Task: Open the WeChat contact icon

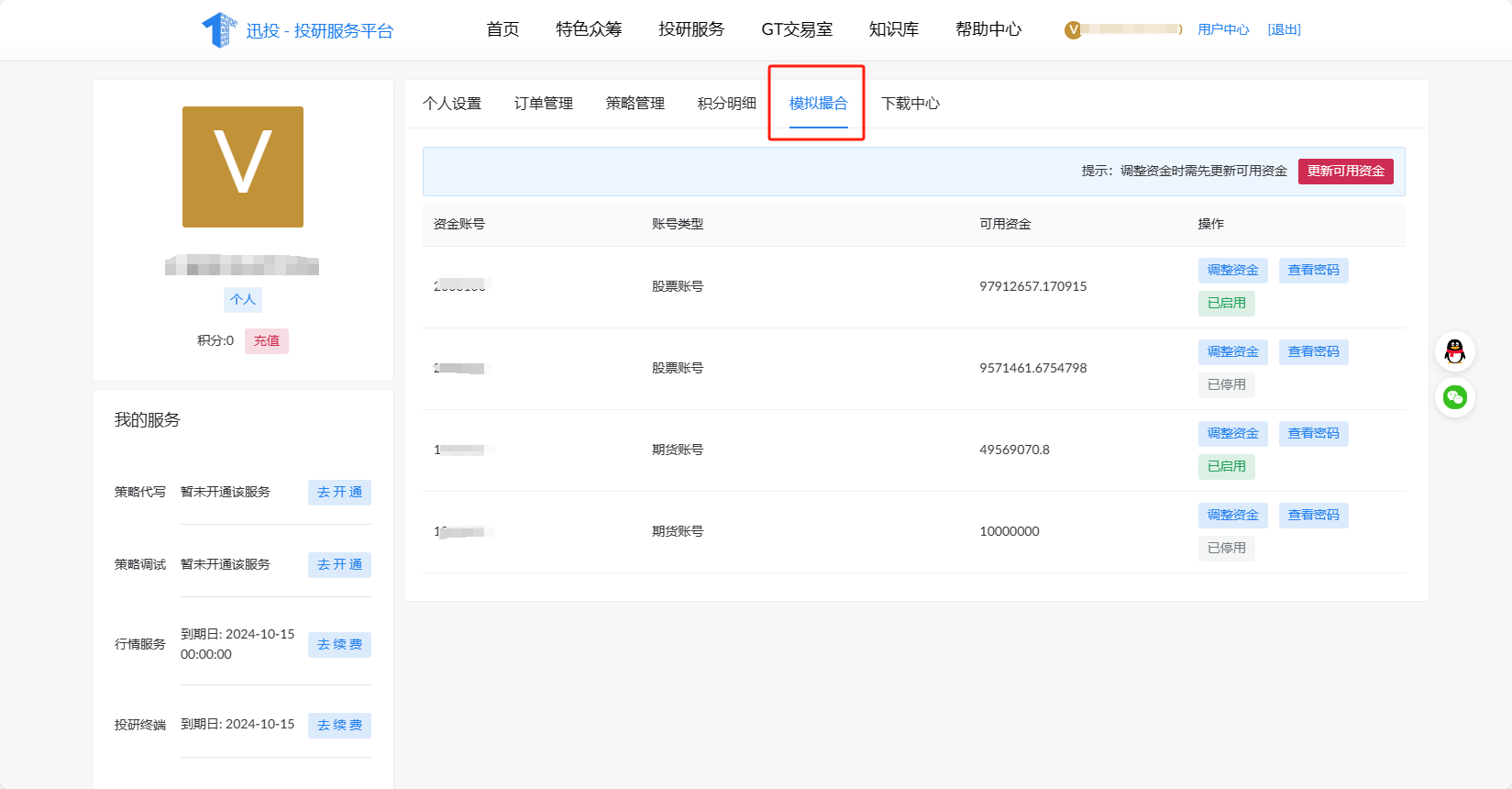Action: [1454, 397]
